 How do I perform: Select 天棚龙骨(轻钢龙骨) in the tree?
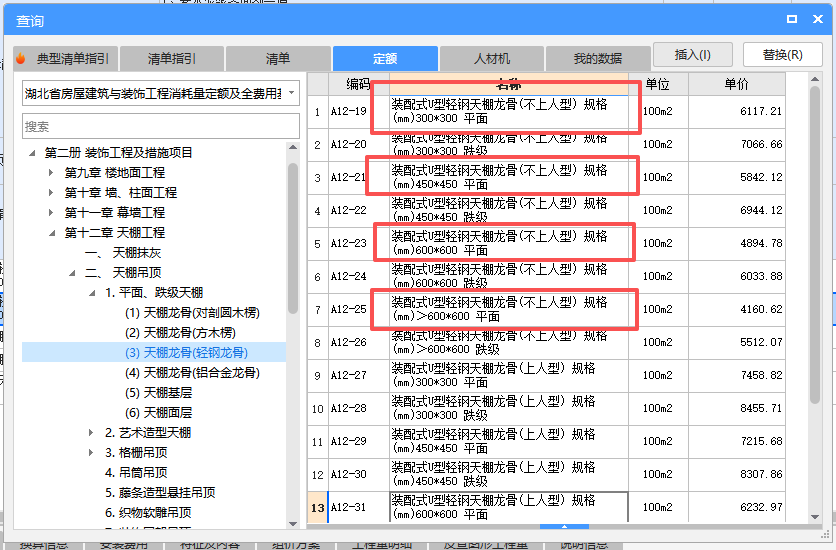coord(186,353)
